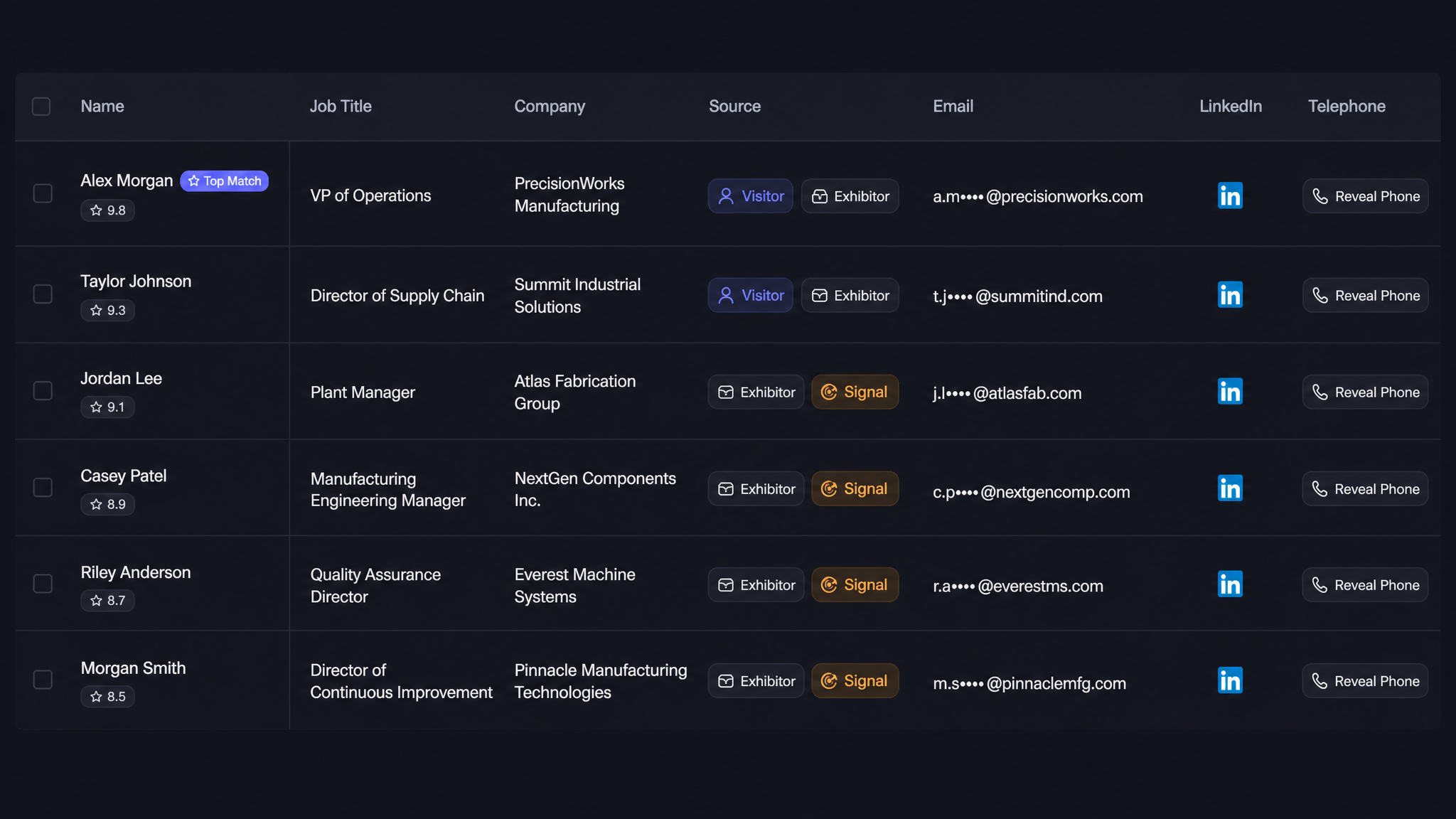Click the Name column header
Image resolution: width=1456 pixels, height=819 pixels.
102,106
